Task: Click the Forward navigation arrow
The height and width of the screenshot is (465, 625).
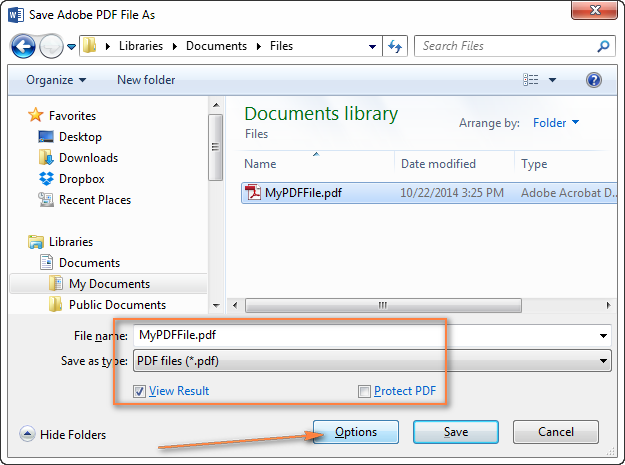Action: 51,46
